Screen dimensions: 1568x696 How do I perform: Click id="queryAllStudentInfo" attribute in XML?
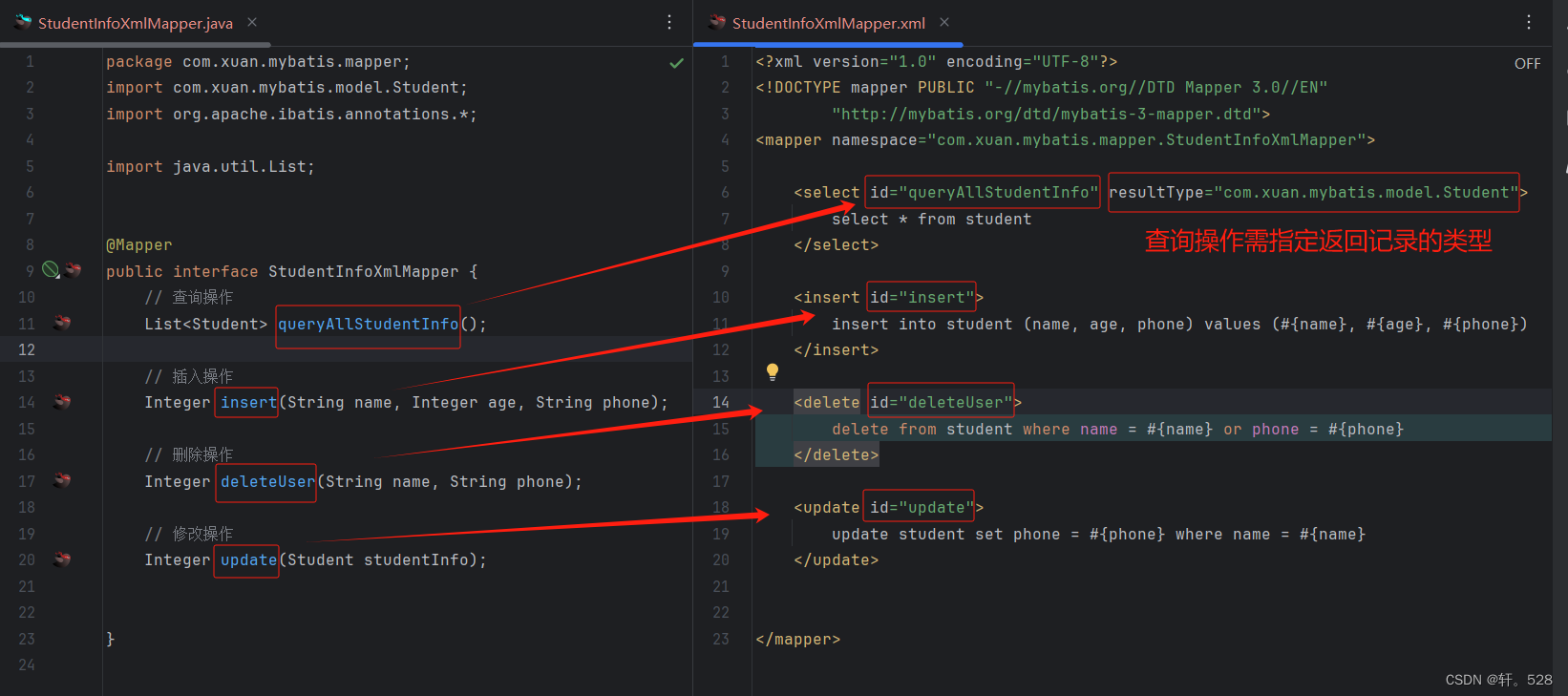(x=984, y=193)
